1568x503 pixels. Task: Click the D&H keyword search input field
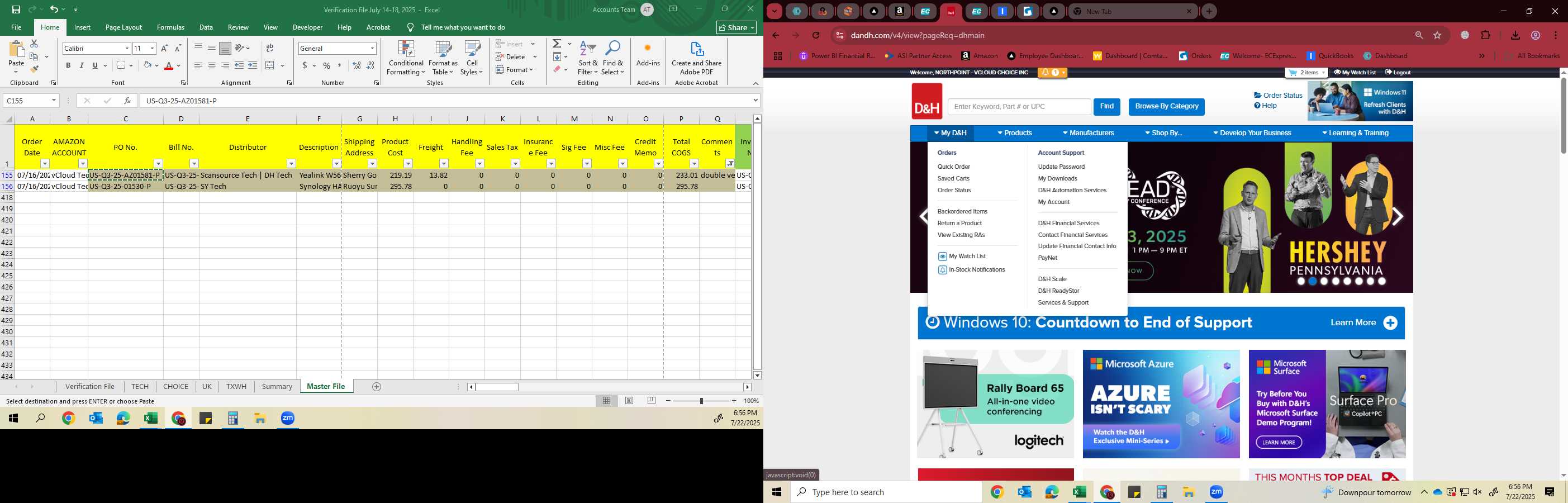(x=1019, y=107)
